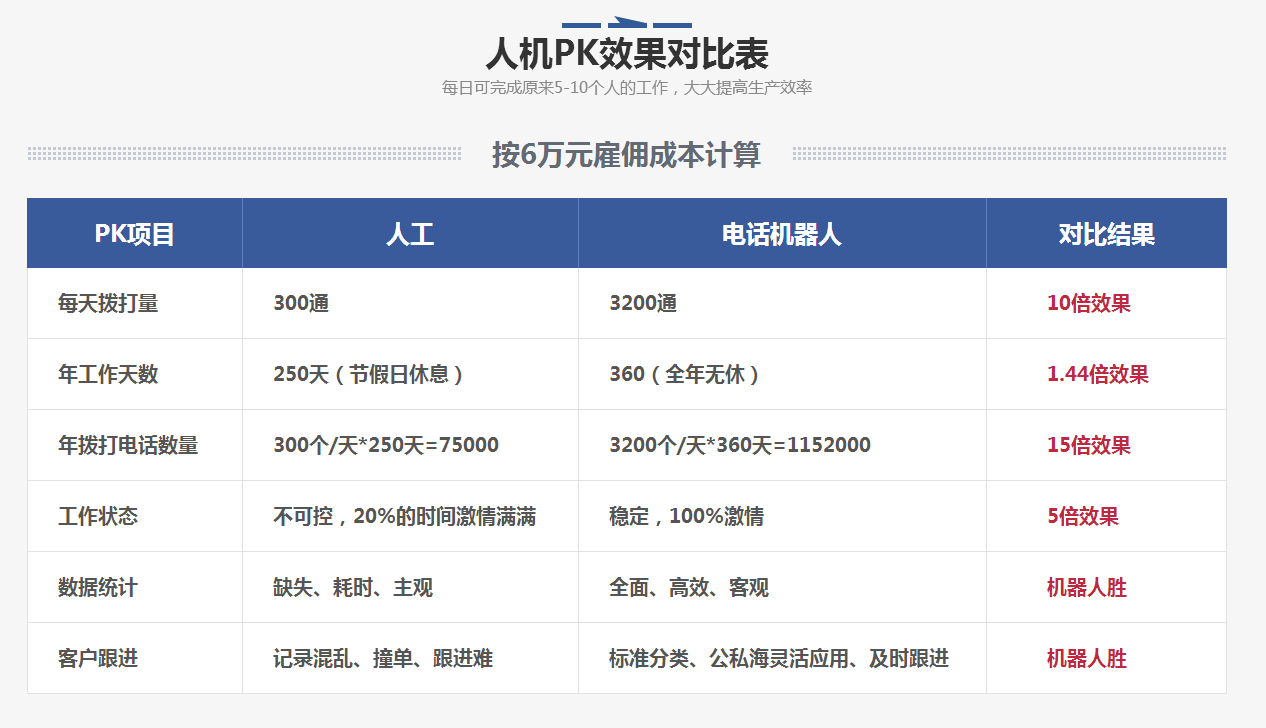Select the 数据统计 row label
This screenshot has height=728, width=1266.
point(98,588)
